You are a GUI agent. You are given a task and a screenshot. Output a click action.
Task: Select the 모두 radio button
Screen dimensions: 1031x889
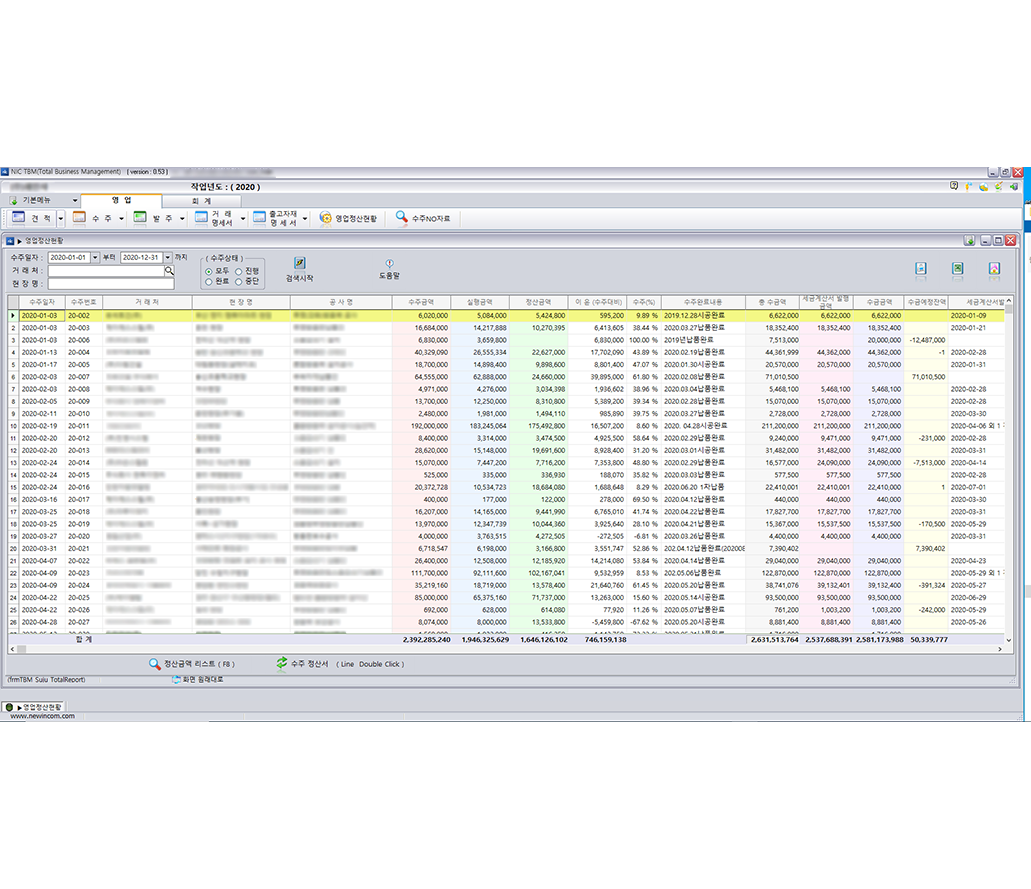point(209,271)
